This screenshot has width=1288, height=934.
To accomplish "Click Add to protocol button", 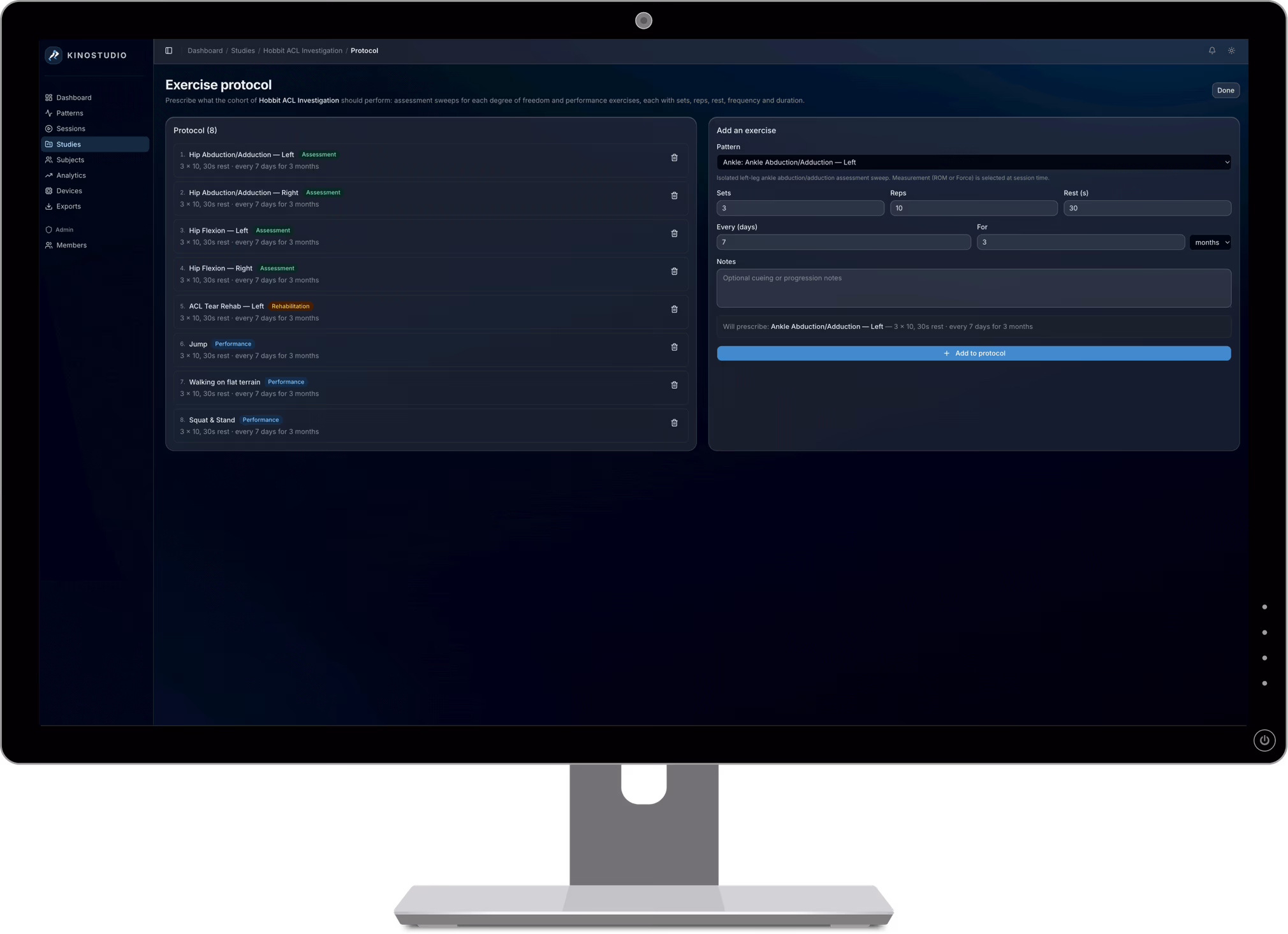I will pyautogui.click(x=974, y=353).
